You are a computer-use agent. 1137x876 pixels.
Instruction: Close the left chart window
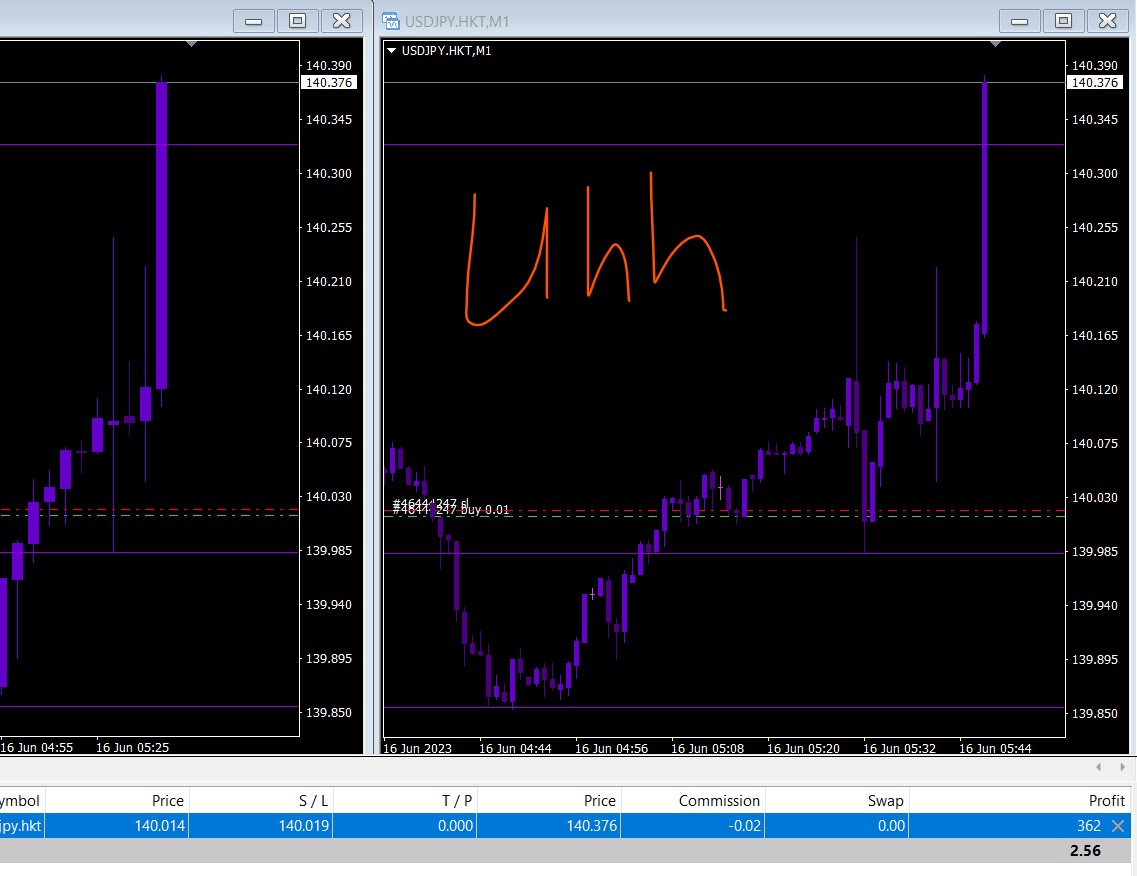342,21
